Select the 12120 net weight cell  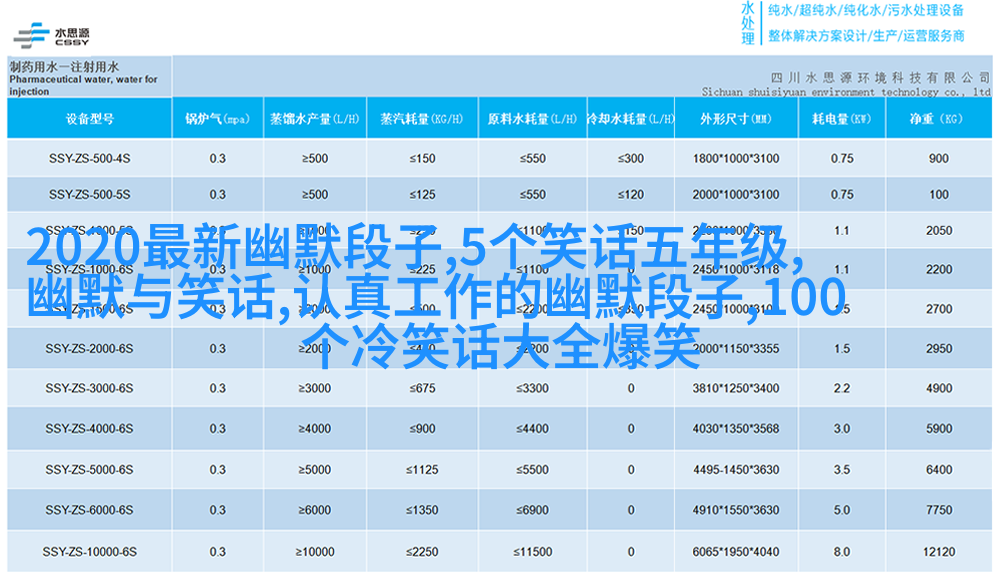[x=938, y=552]
